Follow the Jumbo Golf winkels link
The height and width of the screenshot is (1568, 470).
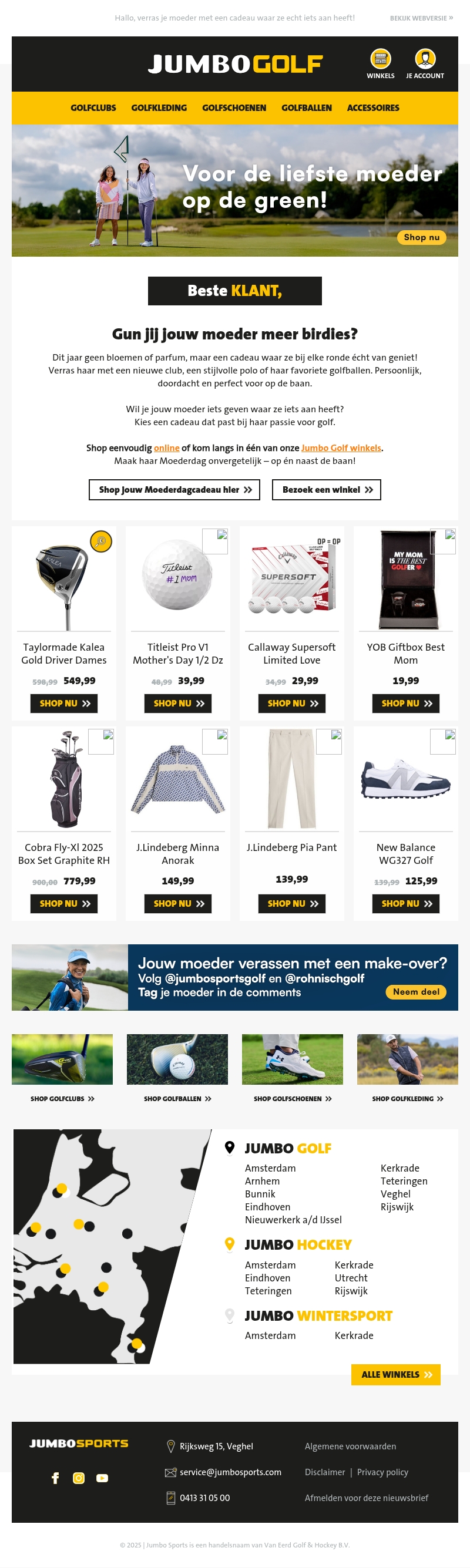point(341,447)
